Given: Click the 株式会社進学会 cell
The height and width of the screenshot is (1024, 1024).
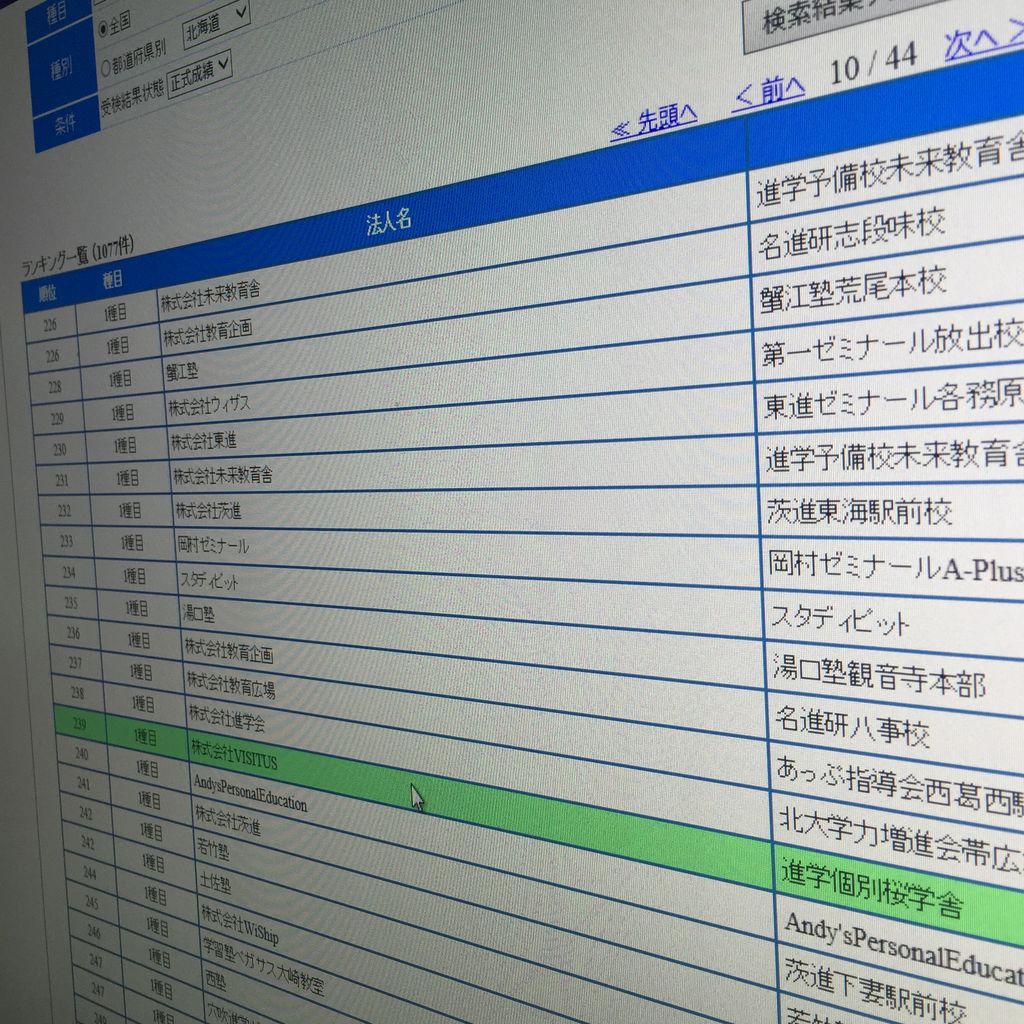Looking at the screenshot, I should (x=227, y=717).
